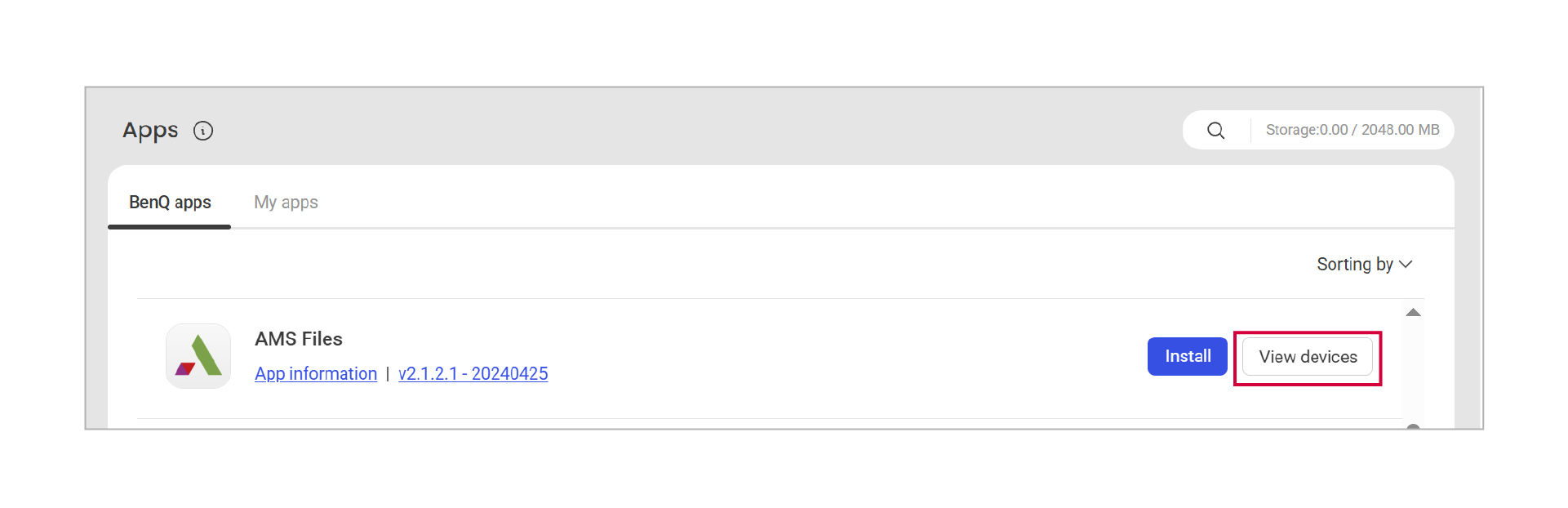This screenshot has width=1568, height=508.
Task: Install the AMS Files app
Action: pos(1187,356)
